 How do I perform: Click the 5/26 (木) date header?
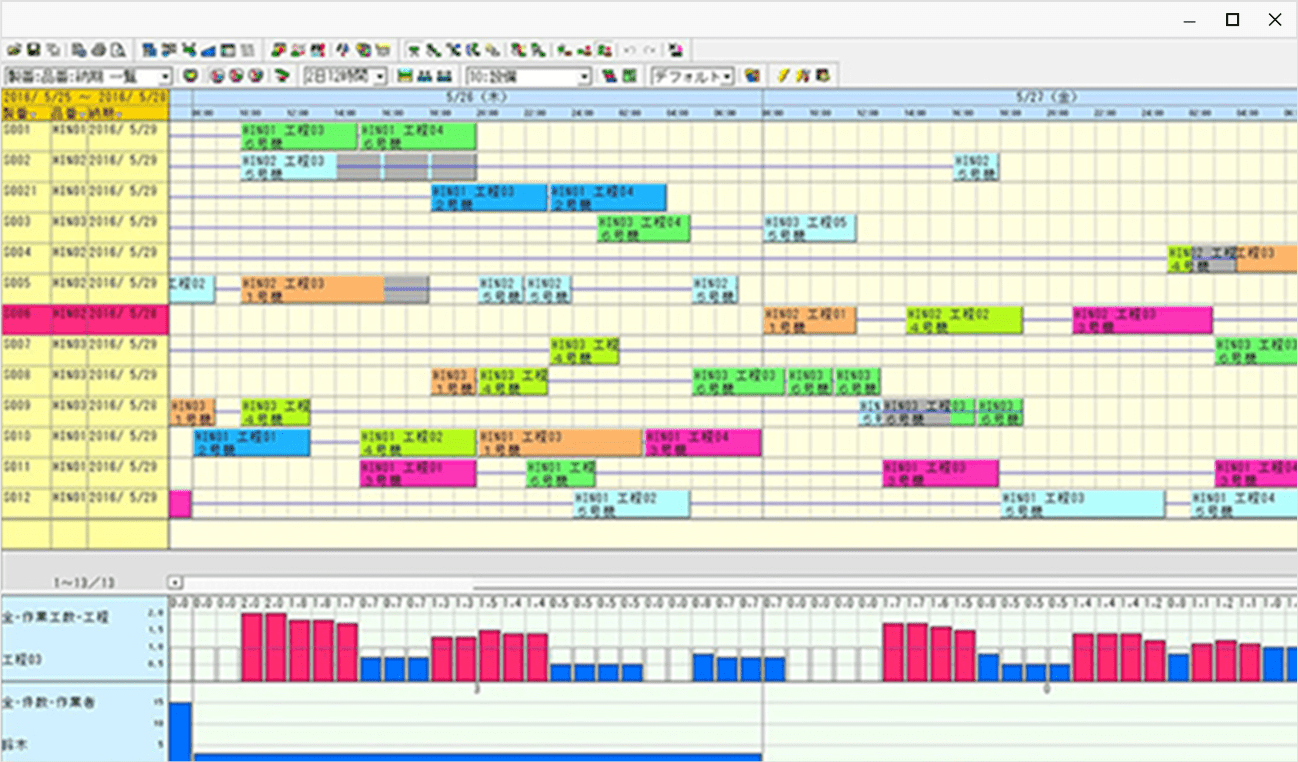[476, 97]
